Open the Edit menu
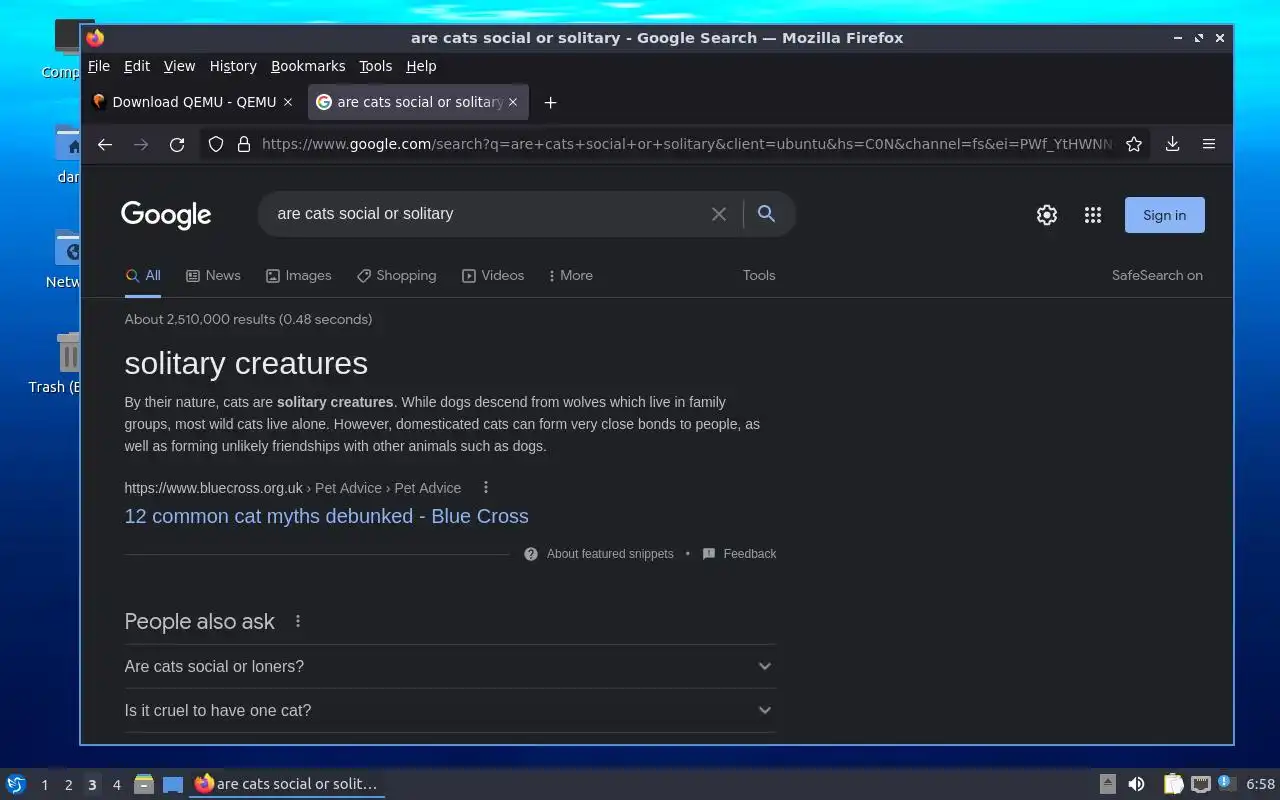 tap(137, 66)
